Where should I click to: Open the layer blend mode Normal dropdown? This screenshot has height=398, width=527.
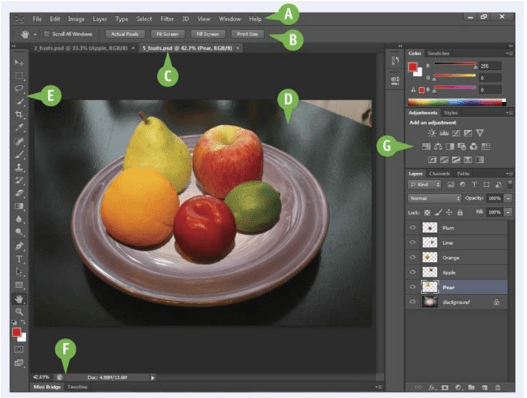(435, 198)
